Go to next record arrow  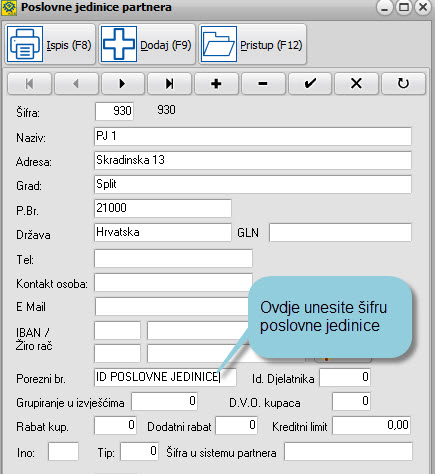pos(123,84)
